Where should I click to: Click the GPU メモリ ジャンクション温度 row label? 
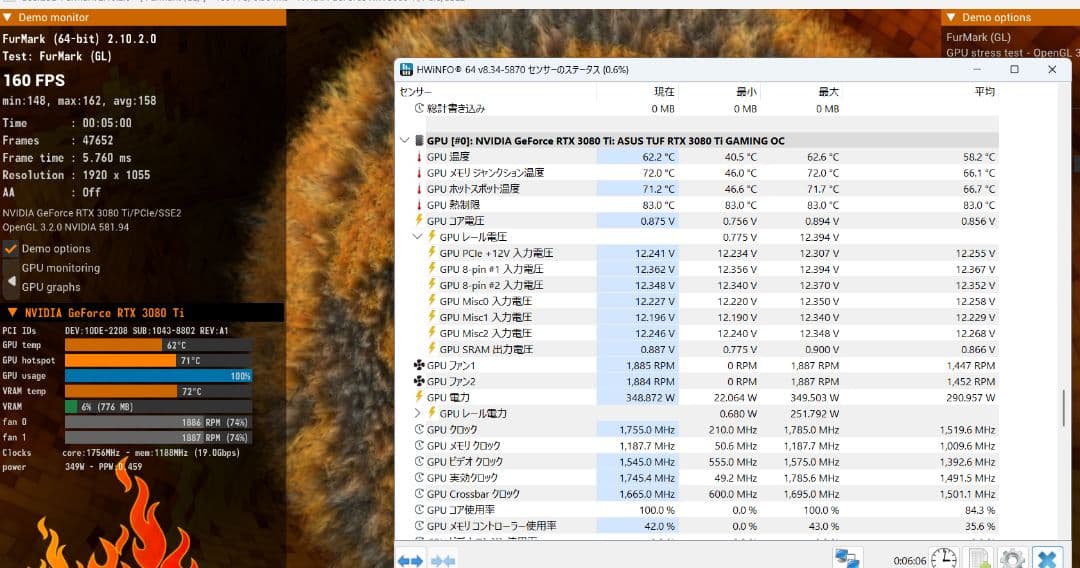tap(485, 173)
